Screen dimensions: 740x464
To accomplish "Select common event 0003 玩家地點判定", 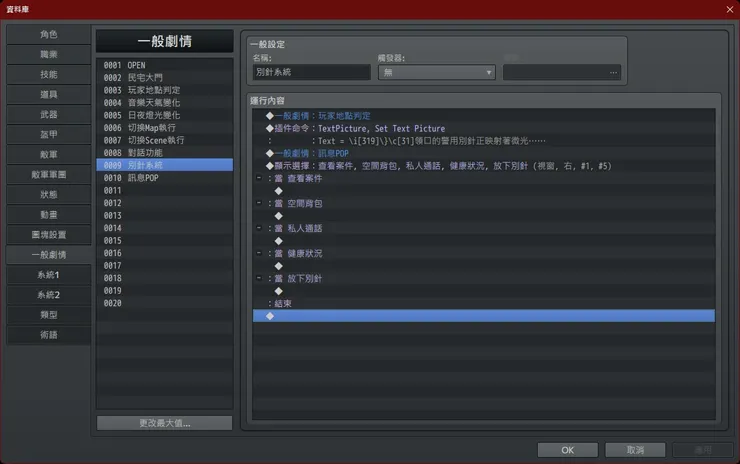I will (165, 90).
